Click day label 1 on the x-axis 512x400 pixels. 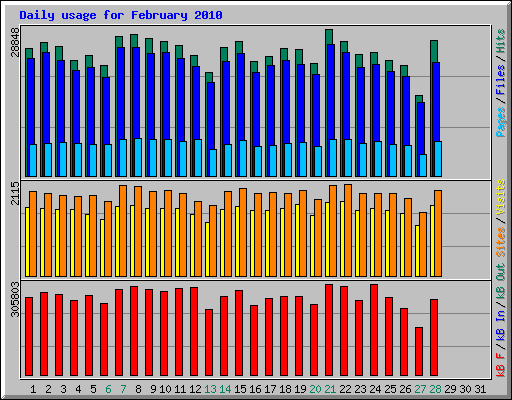coord(33,389)
